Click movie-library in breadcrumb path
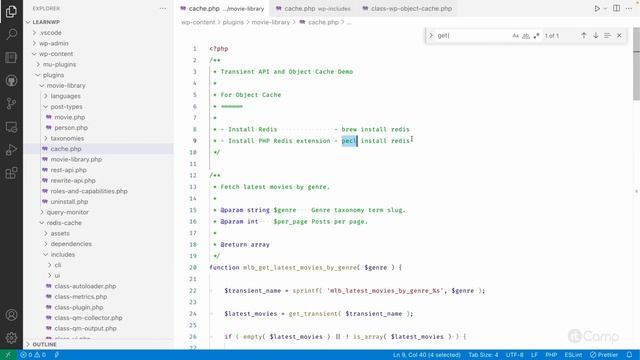This screenshot has width=640, height=360. [271, 22]
